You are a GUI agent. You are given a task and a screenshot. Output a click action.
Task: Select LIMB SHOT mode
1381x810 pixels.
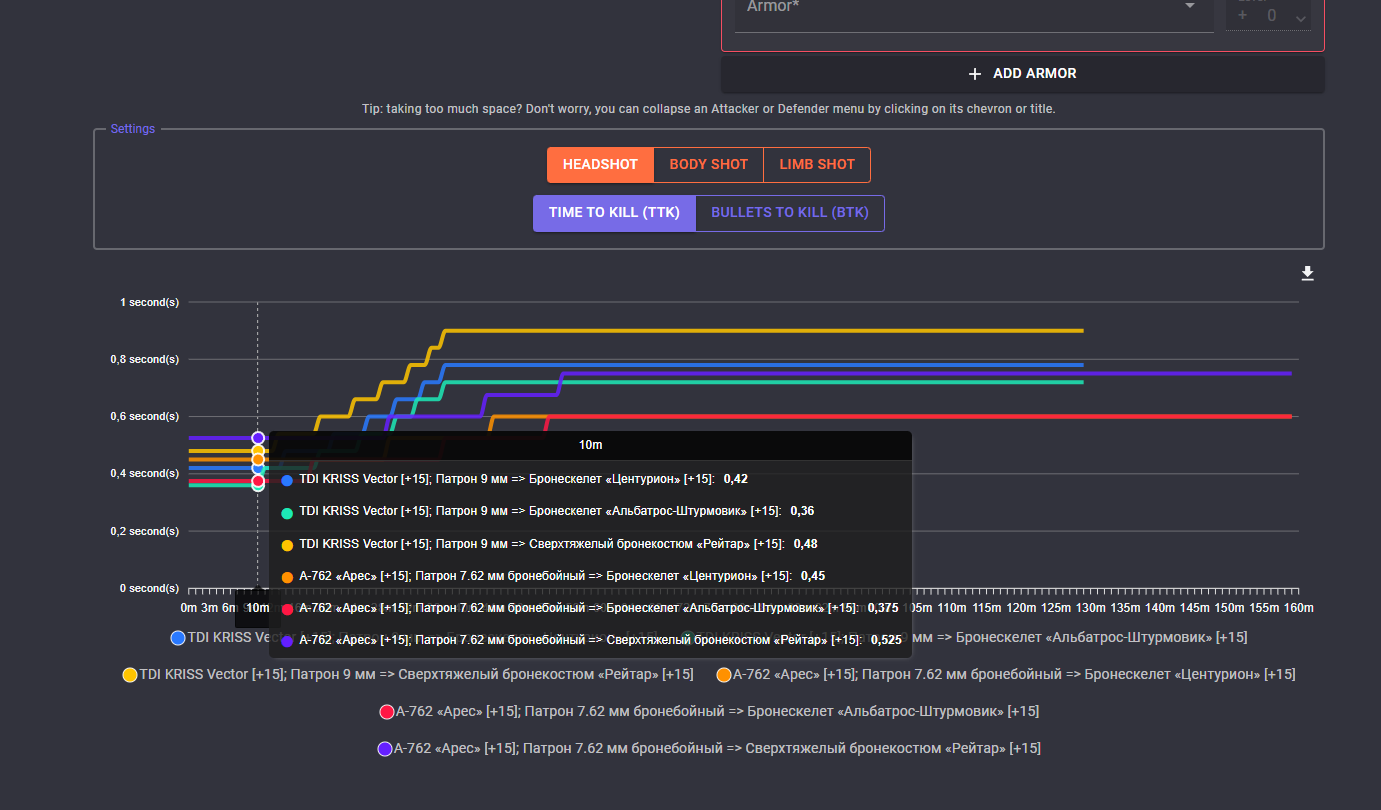pos(817,165)
